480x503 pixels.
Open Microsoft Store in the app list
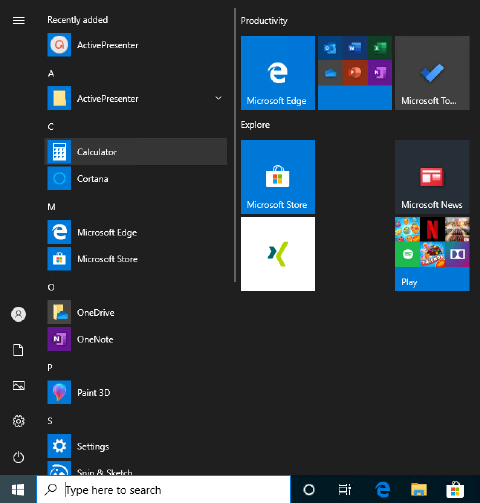(x=136, y=259)
